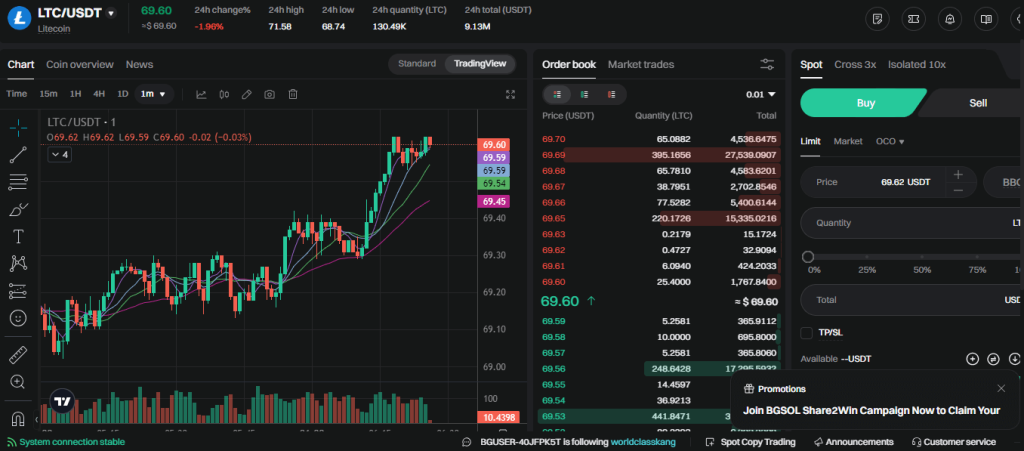Open the alert bell icon in header
The width and height of the screenshot is (1024, 451).
[x=950, y=18]
